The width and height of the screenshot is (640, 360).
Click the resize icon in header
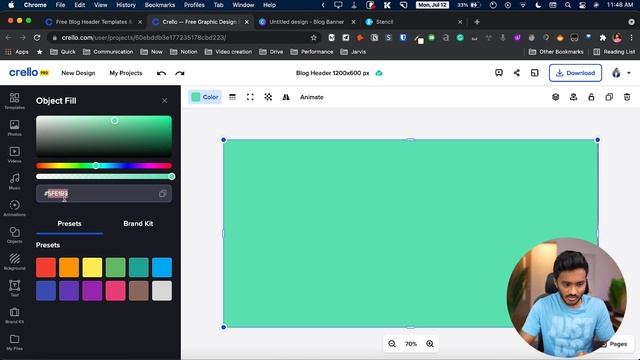(x=535, y=73)
